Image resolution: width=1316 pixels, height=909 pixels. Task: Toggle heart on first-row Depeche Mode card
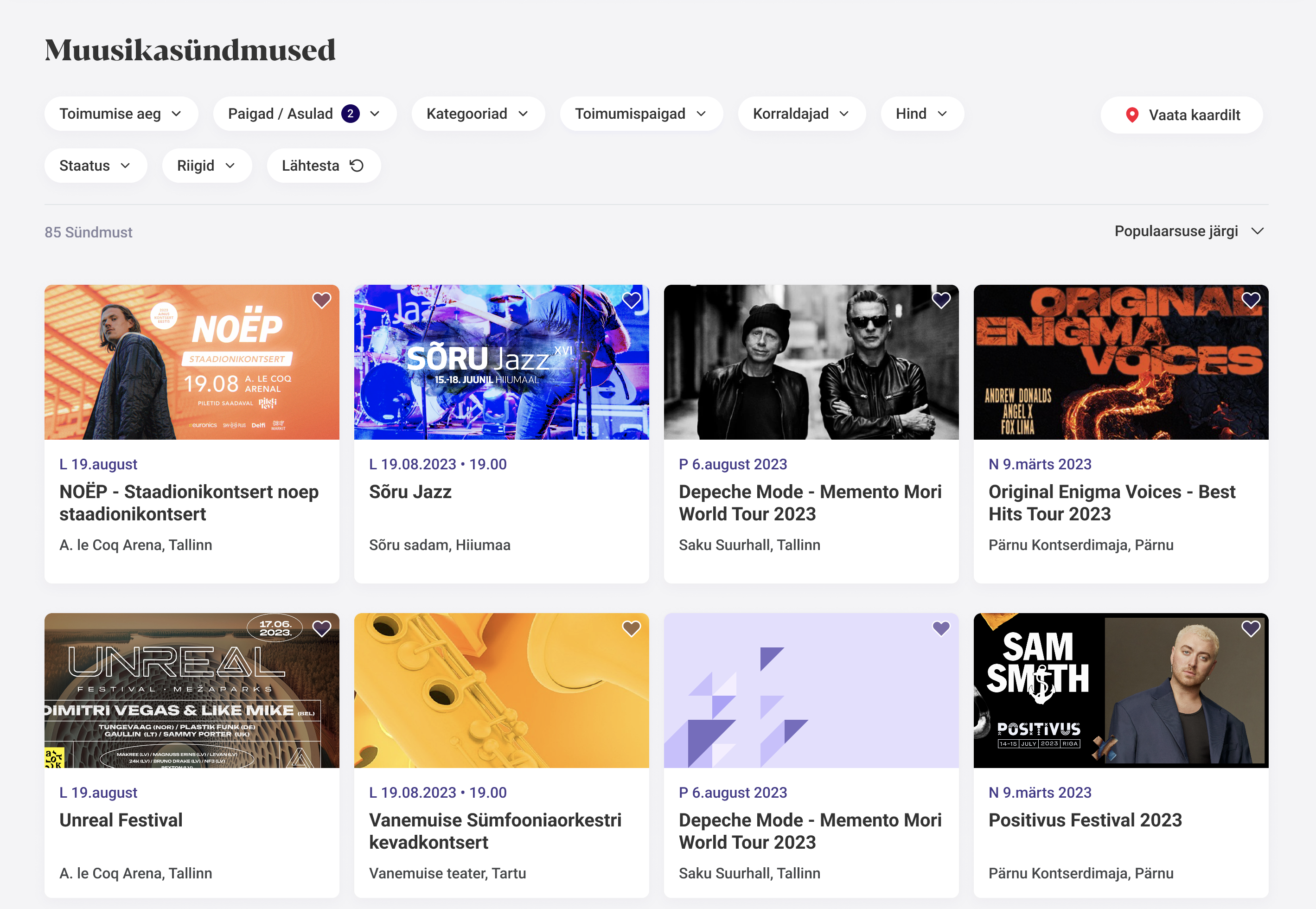941,300
